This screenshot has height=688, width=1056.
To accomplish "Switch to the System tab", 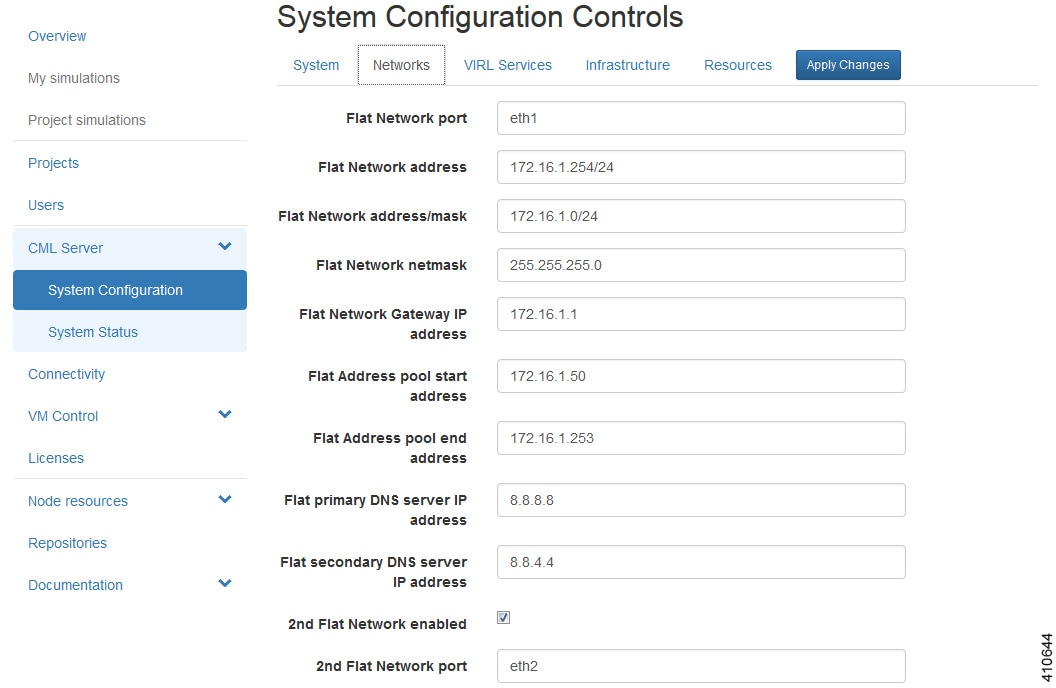I will point(316,65).
